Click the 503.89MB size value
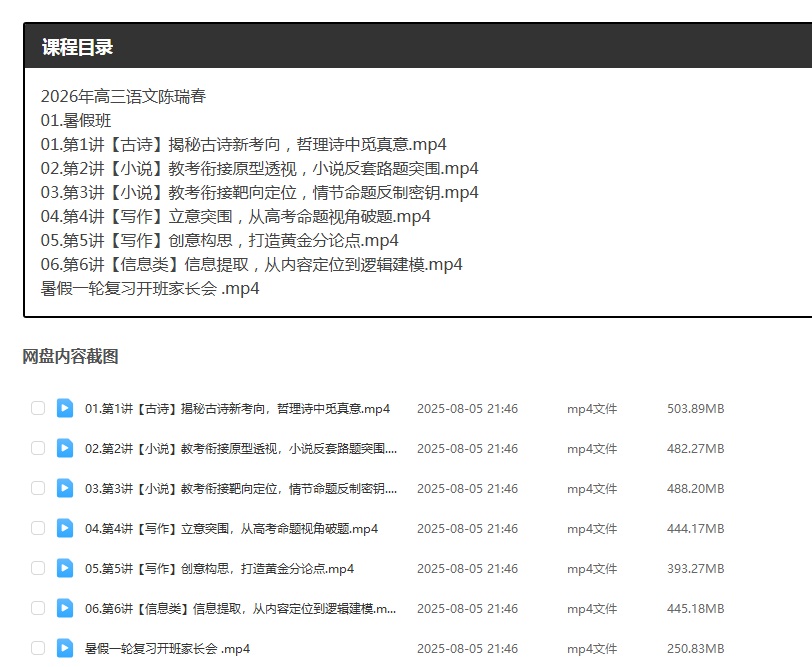The width and height of the screenshot is (812, 667). [x=695, y=409]
